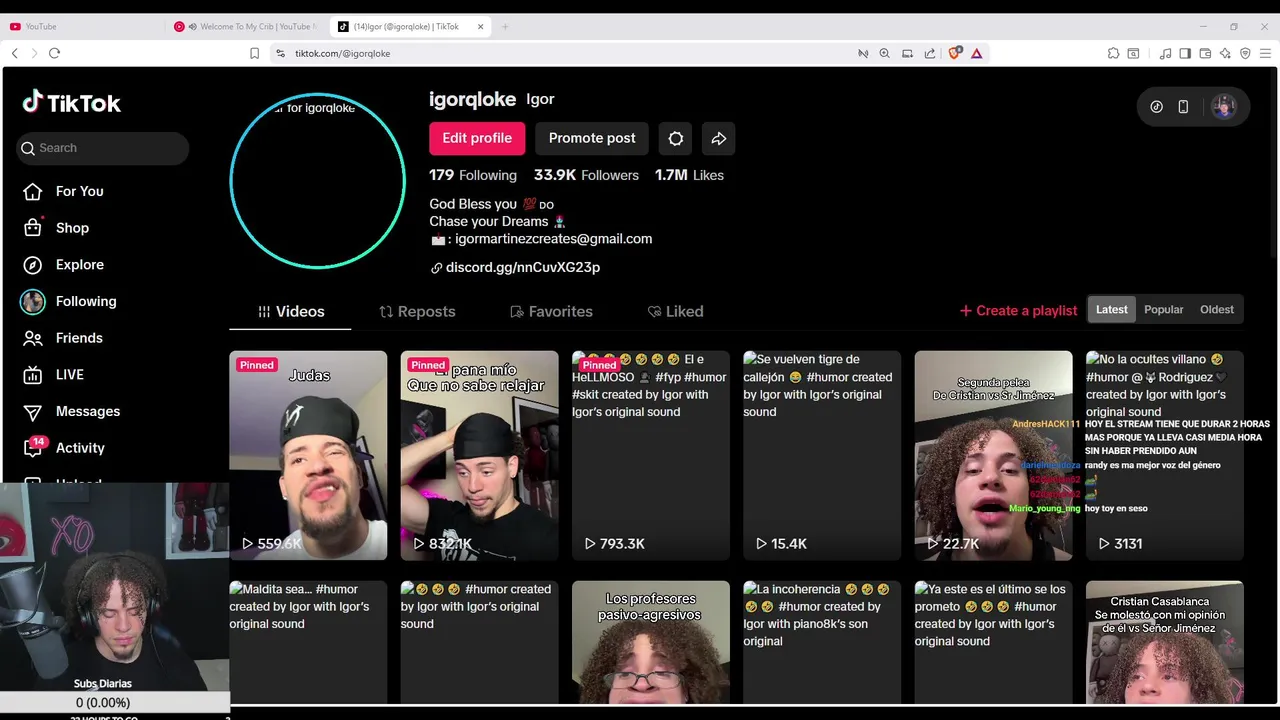Open the Shop bag icon
The image size is (1280, 720).
pos(33,228)
